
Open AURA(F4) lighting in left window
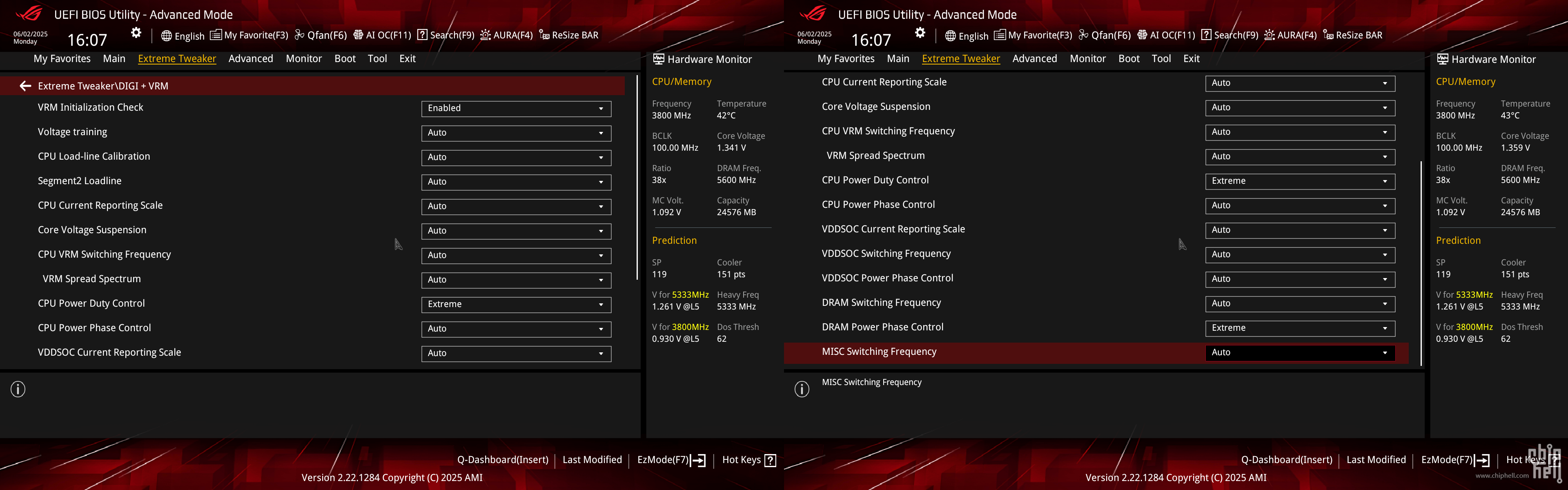pos(506,35)
